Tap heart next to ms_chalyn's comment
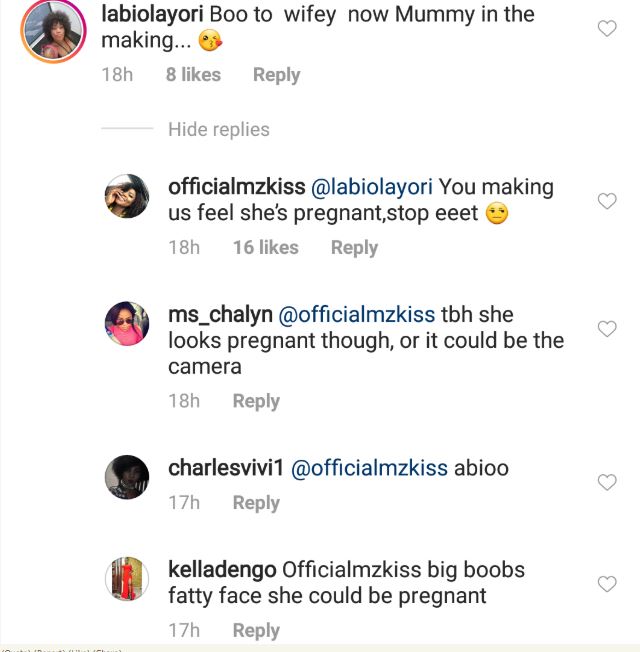The image size is (640, 652). tap(606, 329)
